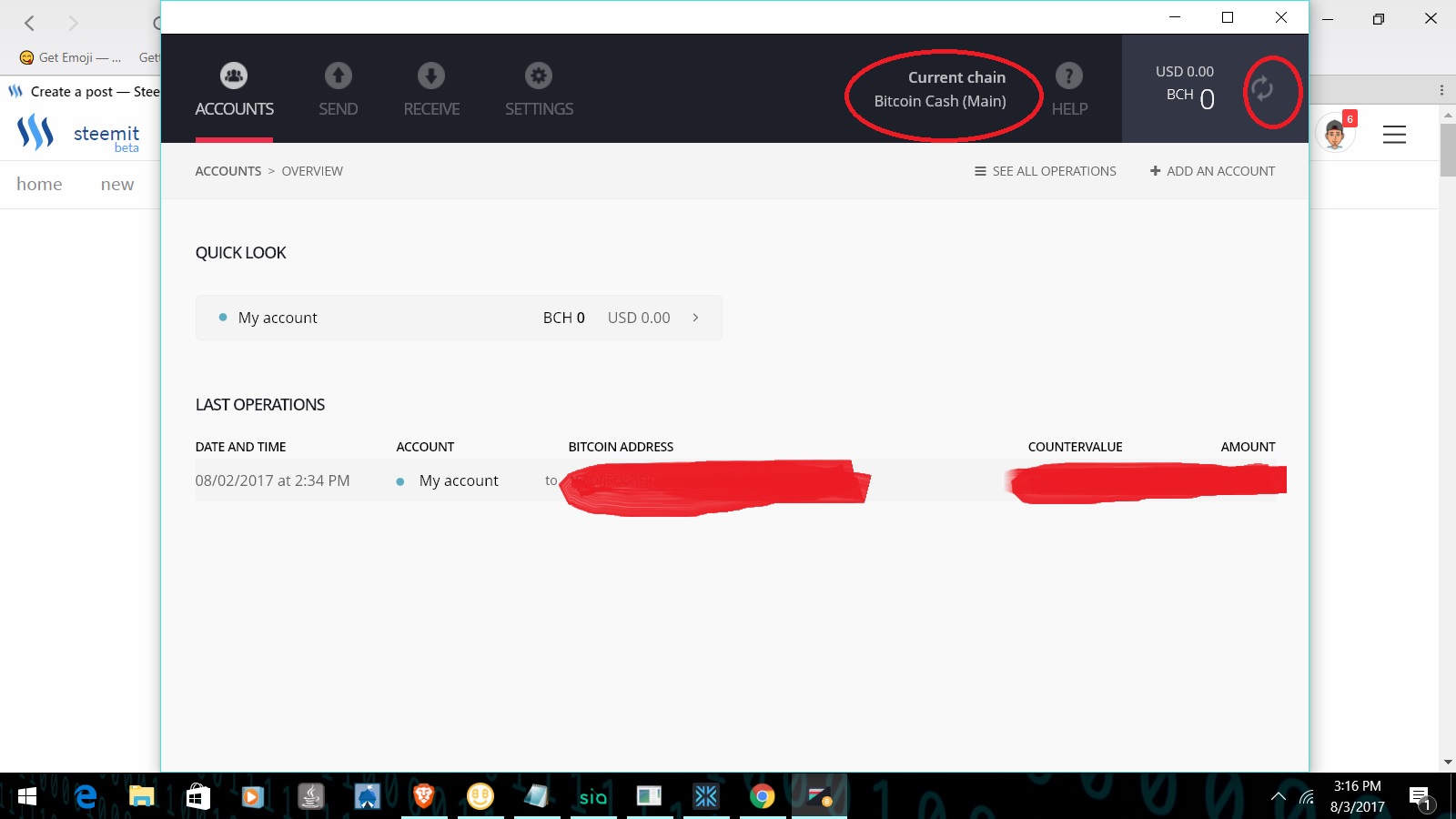Show hidden system tray icons
The width and height of the screenshot is (1456, 819).
[x=1279, y=797]
